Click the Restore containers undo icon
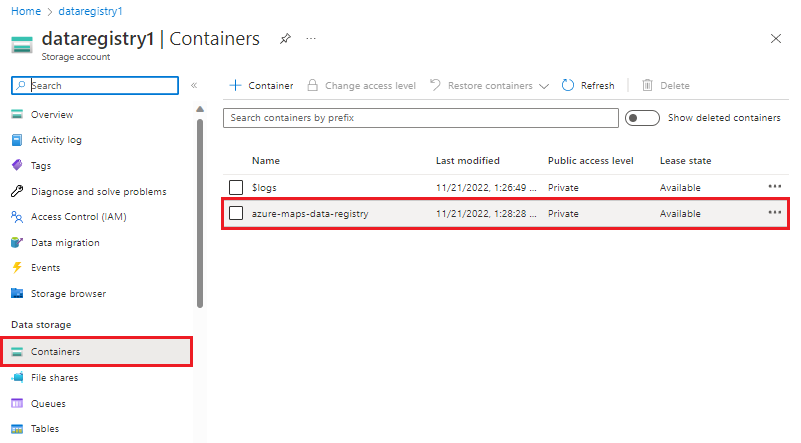The height and width of the screenshot is (443, 801). click(x=435, y=85)
